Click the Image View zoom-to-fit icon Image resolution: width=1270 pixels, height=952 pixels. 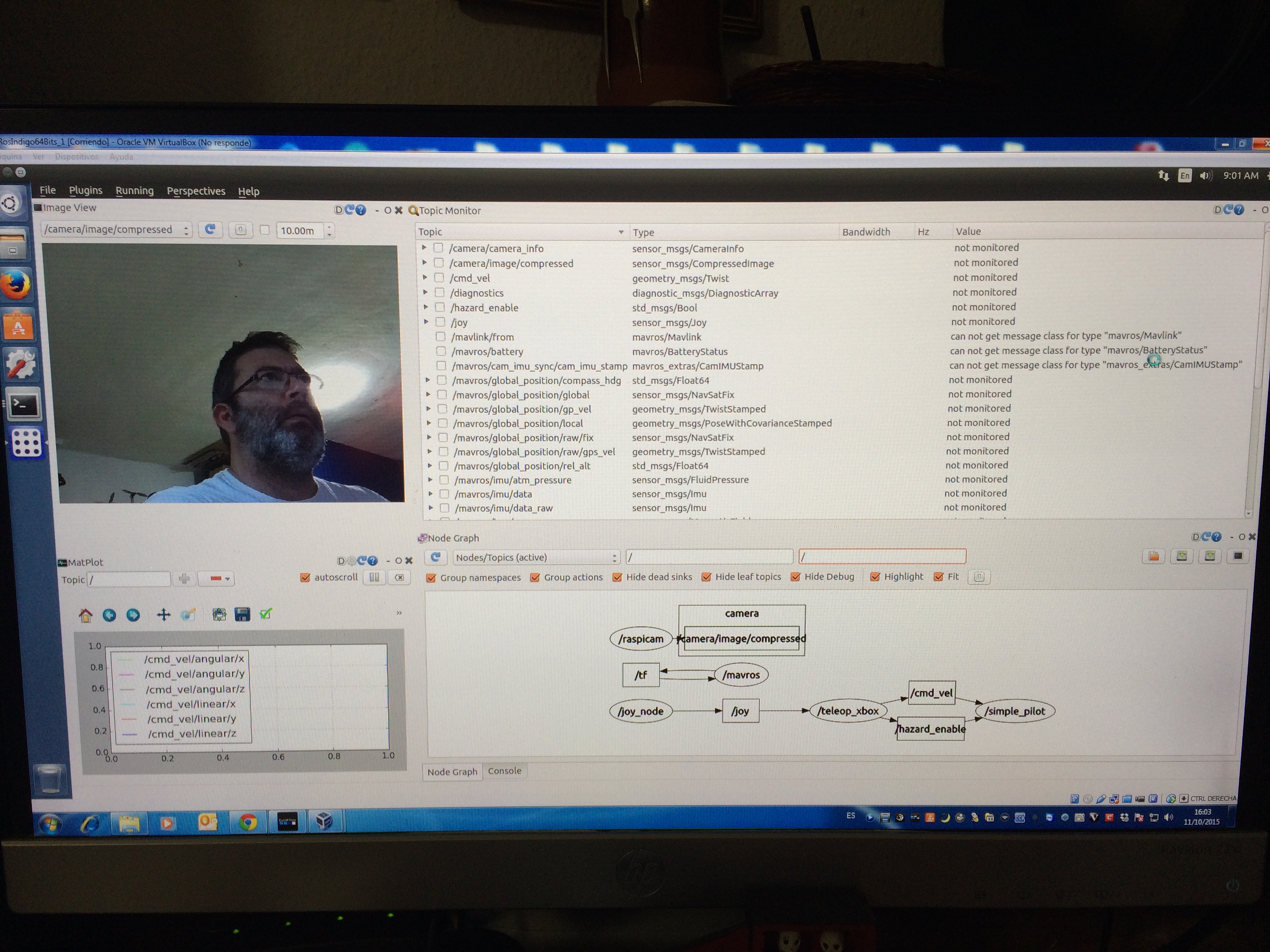pyautogui.click(x=240, y=230)
